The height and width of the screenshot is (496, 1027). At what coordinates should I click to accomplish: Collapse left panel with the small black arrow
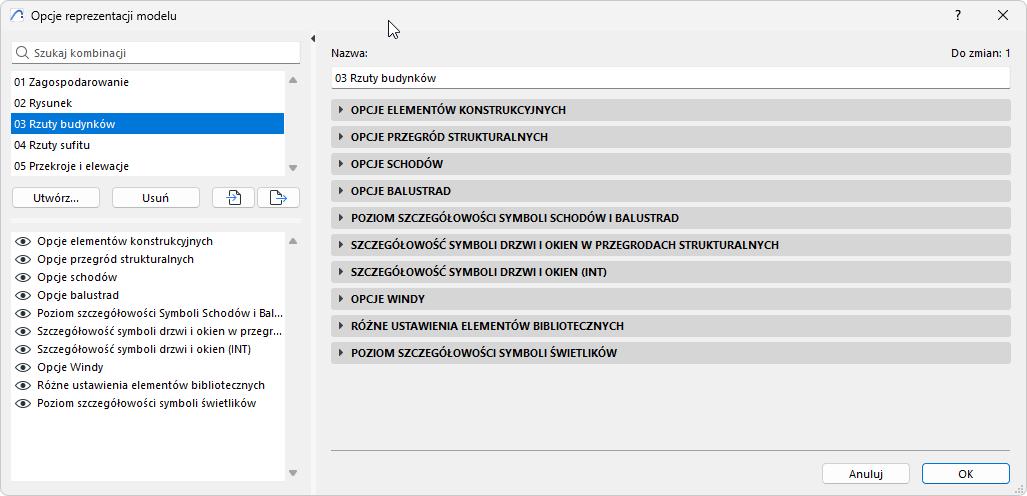point(313,39)
